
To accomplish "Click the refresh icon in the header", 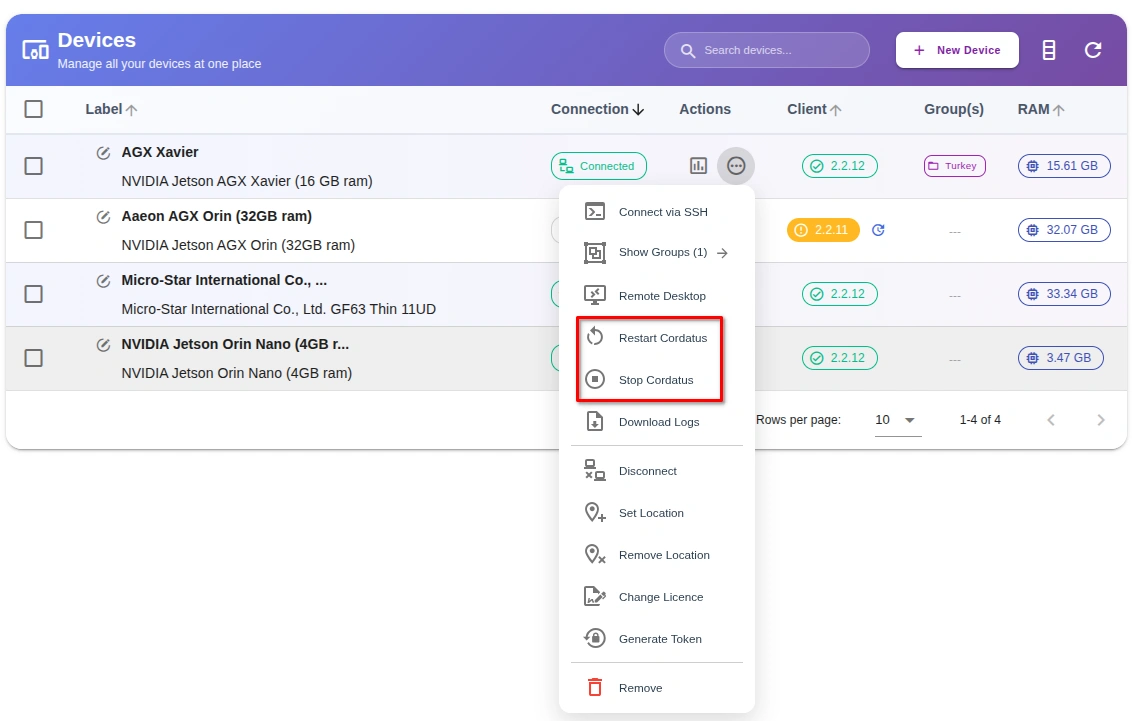I will pos(1093,50).
